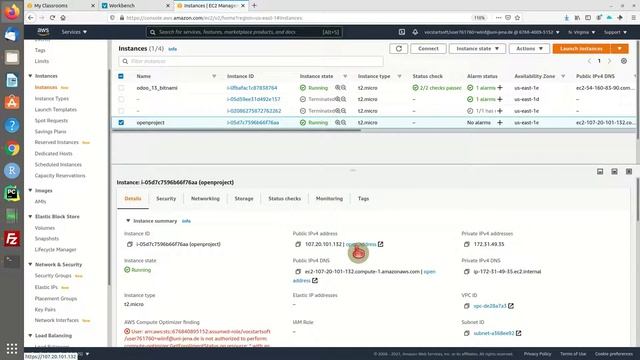Maximize the details panel to full height

(x=629, y=171)
